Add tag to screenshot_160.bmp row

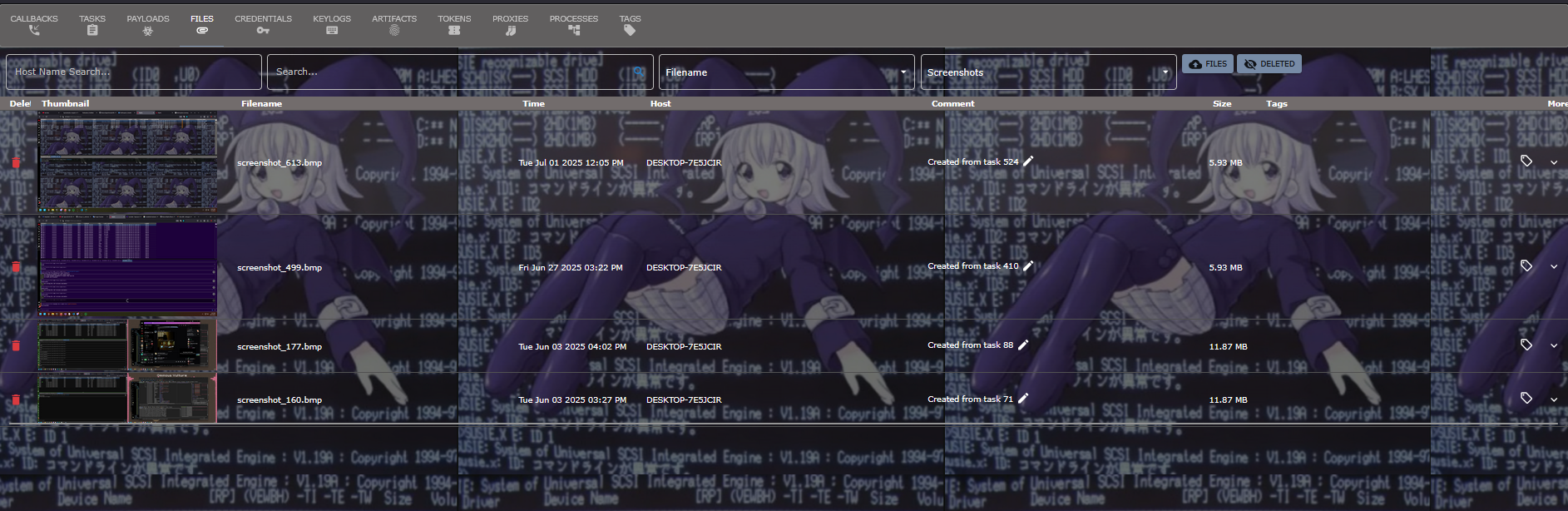coord(1526,399)
